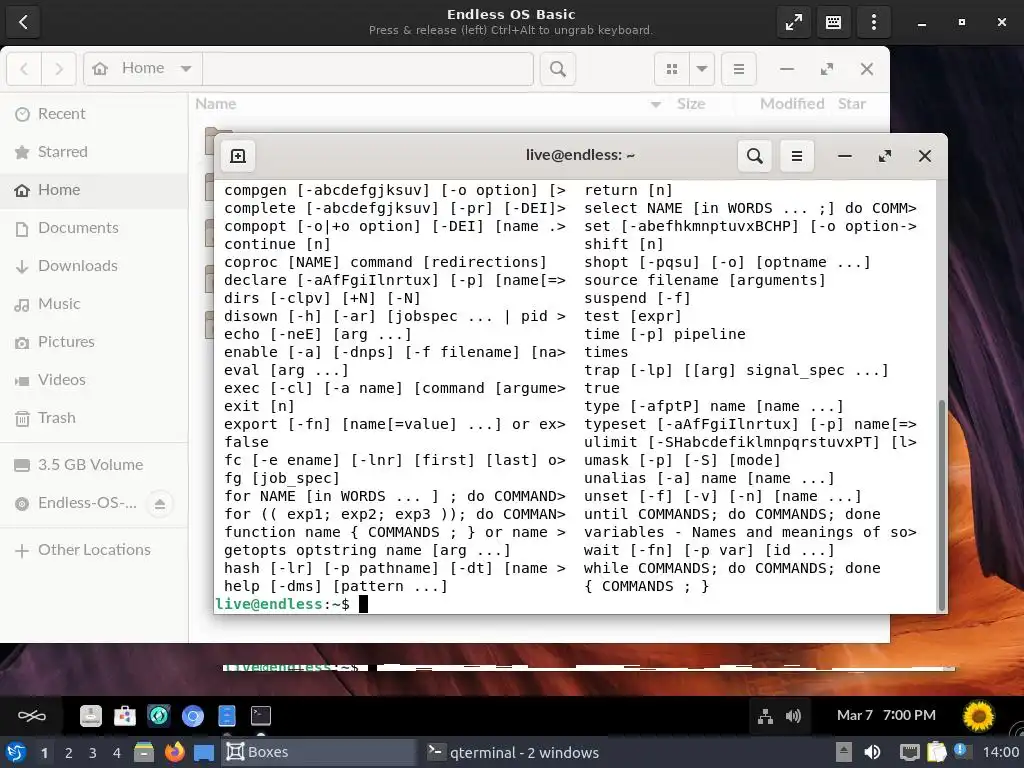Open the Boxes three-dot menu
The height and width of the screenshot is (768, 1024).
click(x=874, y=22)
